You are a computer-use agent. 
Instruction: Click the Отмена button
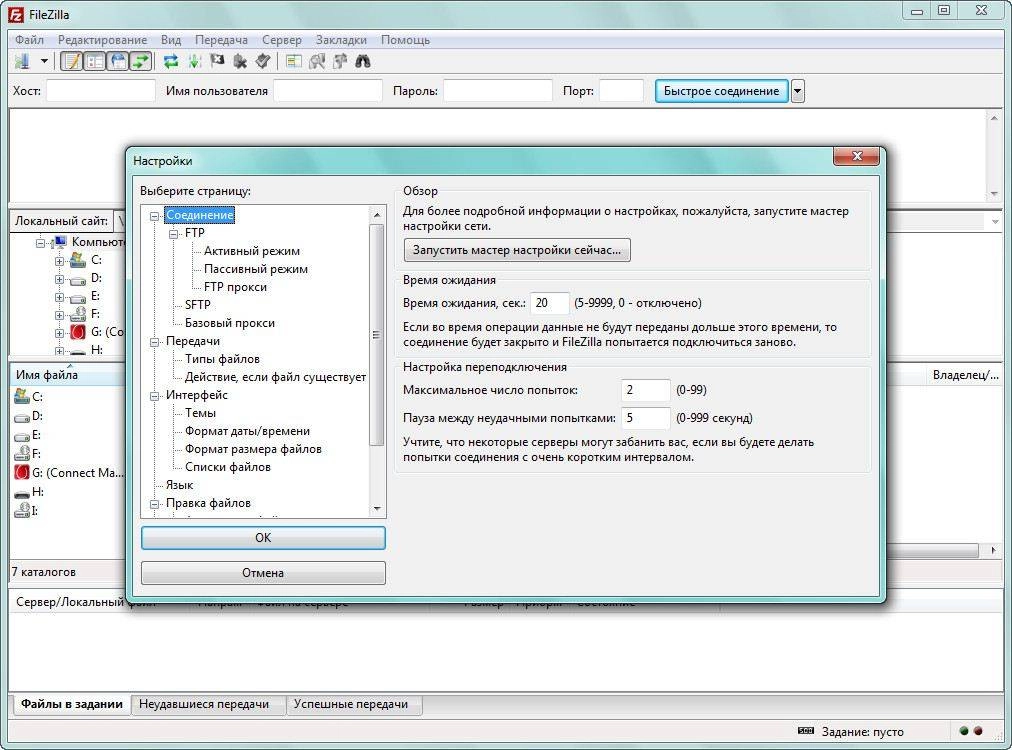[x=263, y=573]
